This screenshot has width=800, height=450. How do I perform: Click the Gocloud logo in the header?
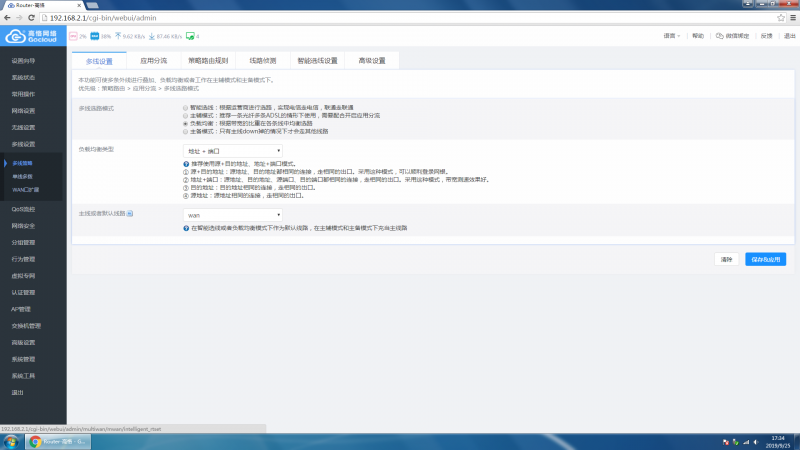tap(32, 36)
